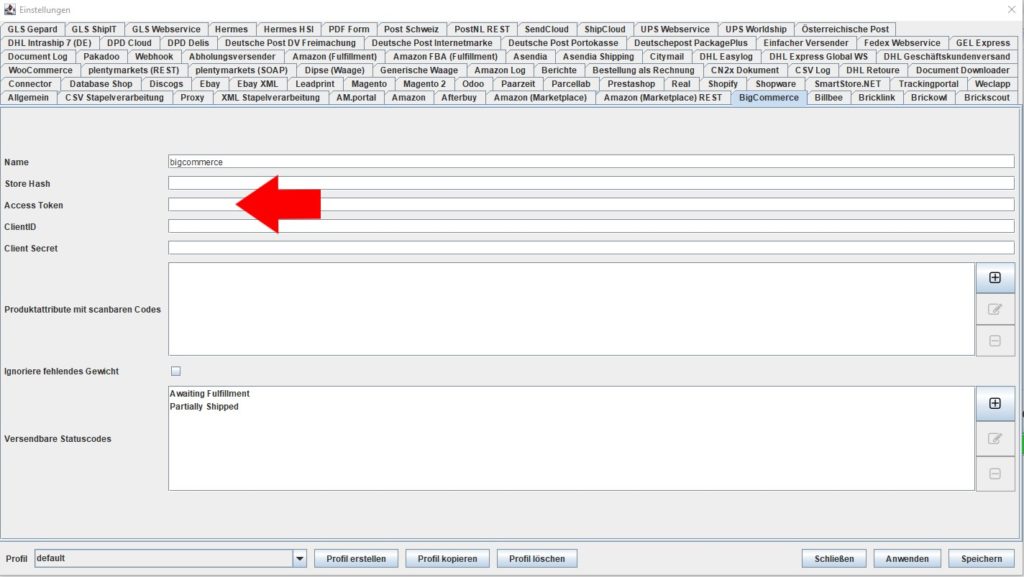Open the Trackingportal tab
Screen dimensions: 1024x577
(x=929, y=84)
